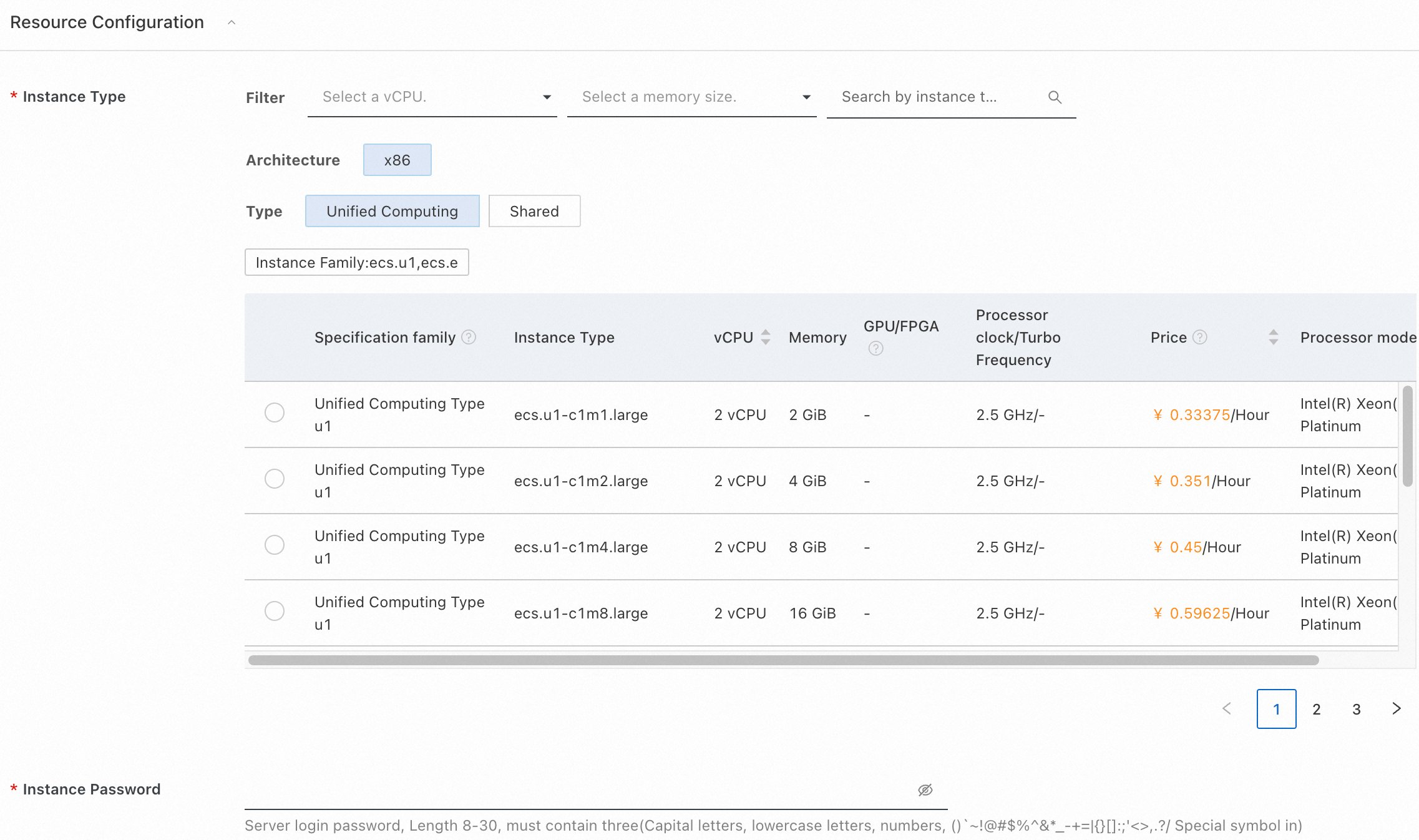
Task: Go to next page arrow
Action: (1397, 708)
